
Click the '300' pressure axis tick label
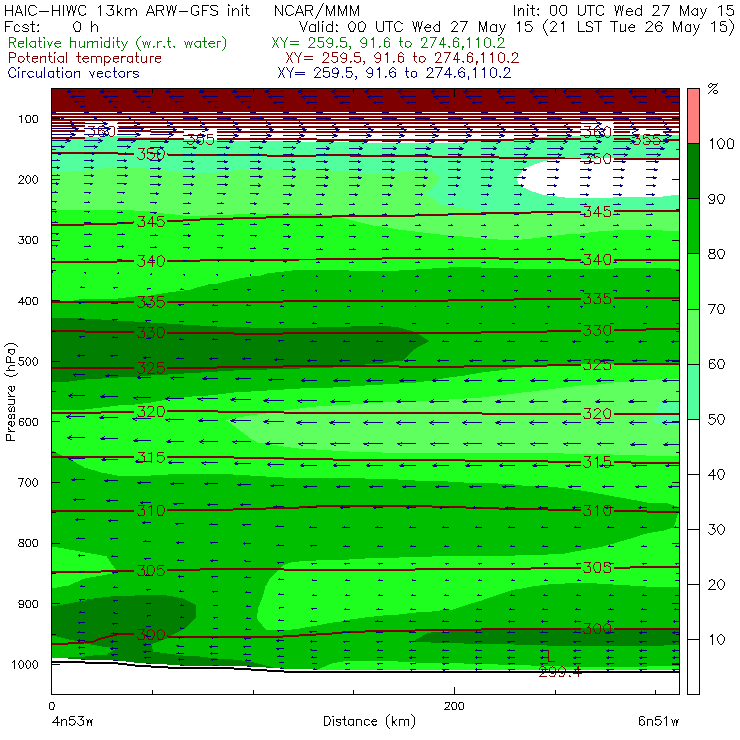tap(28, 240)
